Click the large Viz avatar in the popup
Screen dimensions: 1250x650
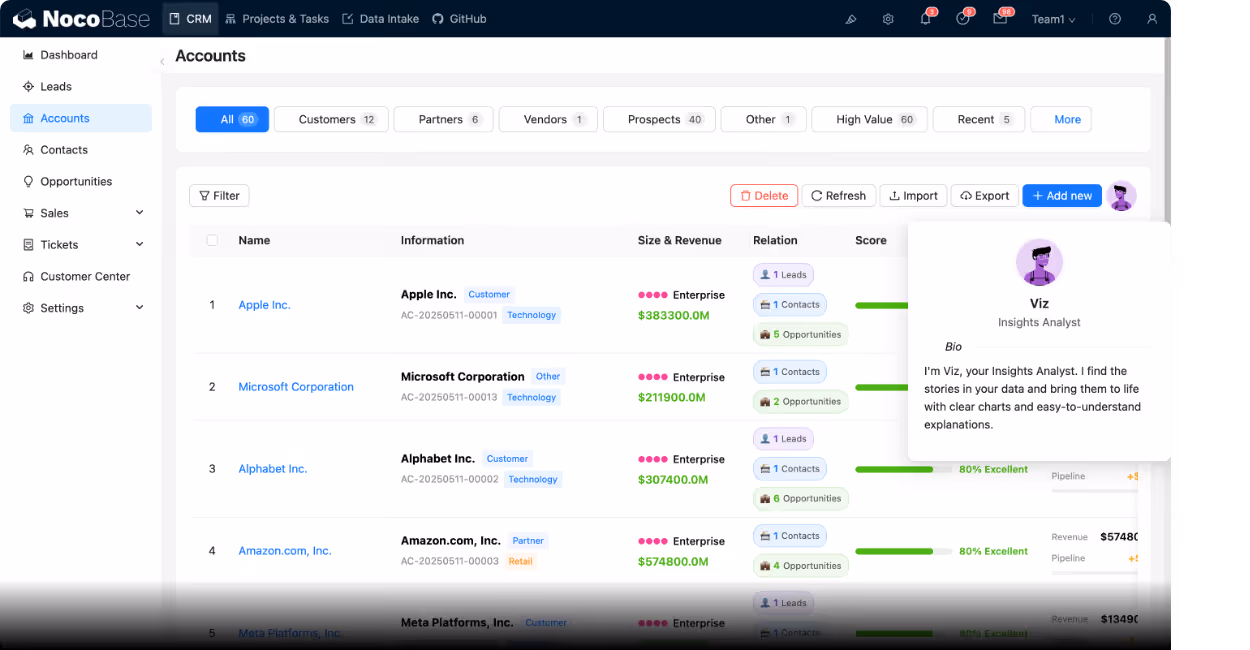[x=1039, y=262]
